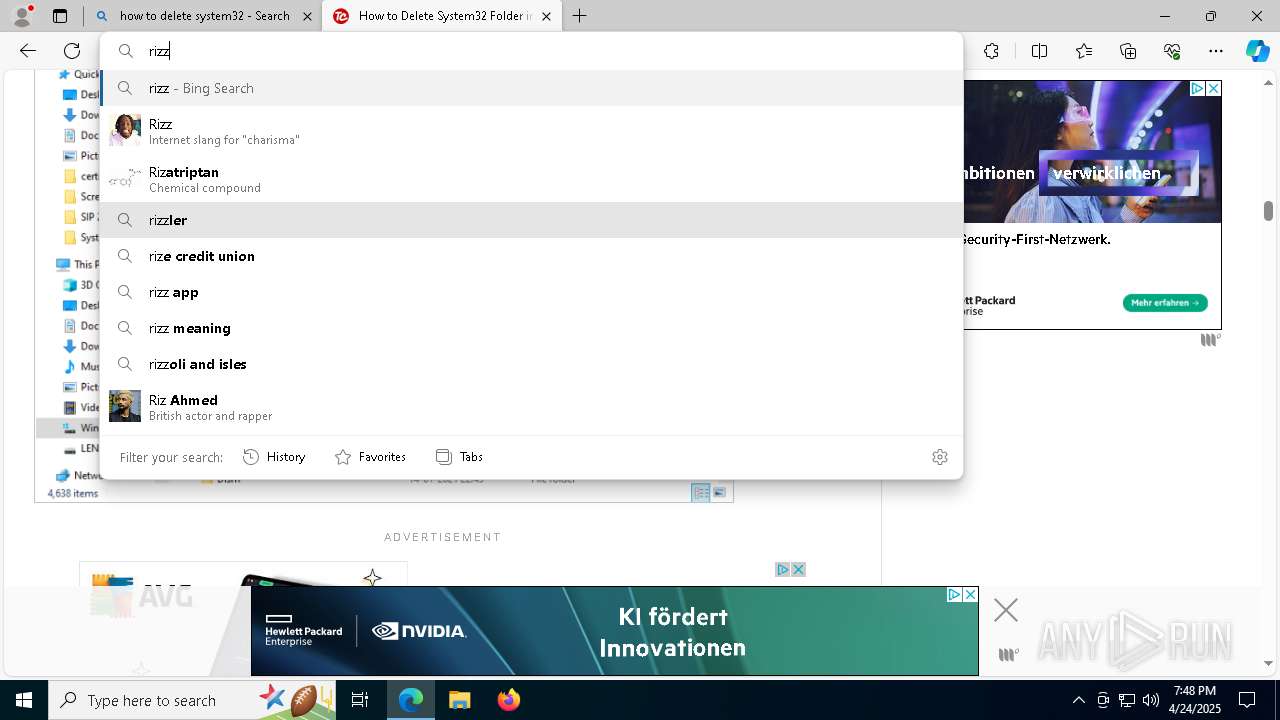Choose the 'rizzoli and isles' suggestion
This screenshot has width=1280, height=720.
pyautogui.click(x=532, y=364)
